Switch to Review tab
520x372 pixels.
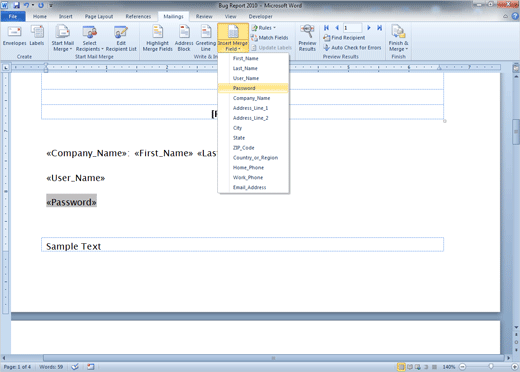pyautogui.click(x=204, y=16)
